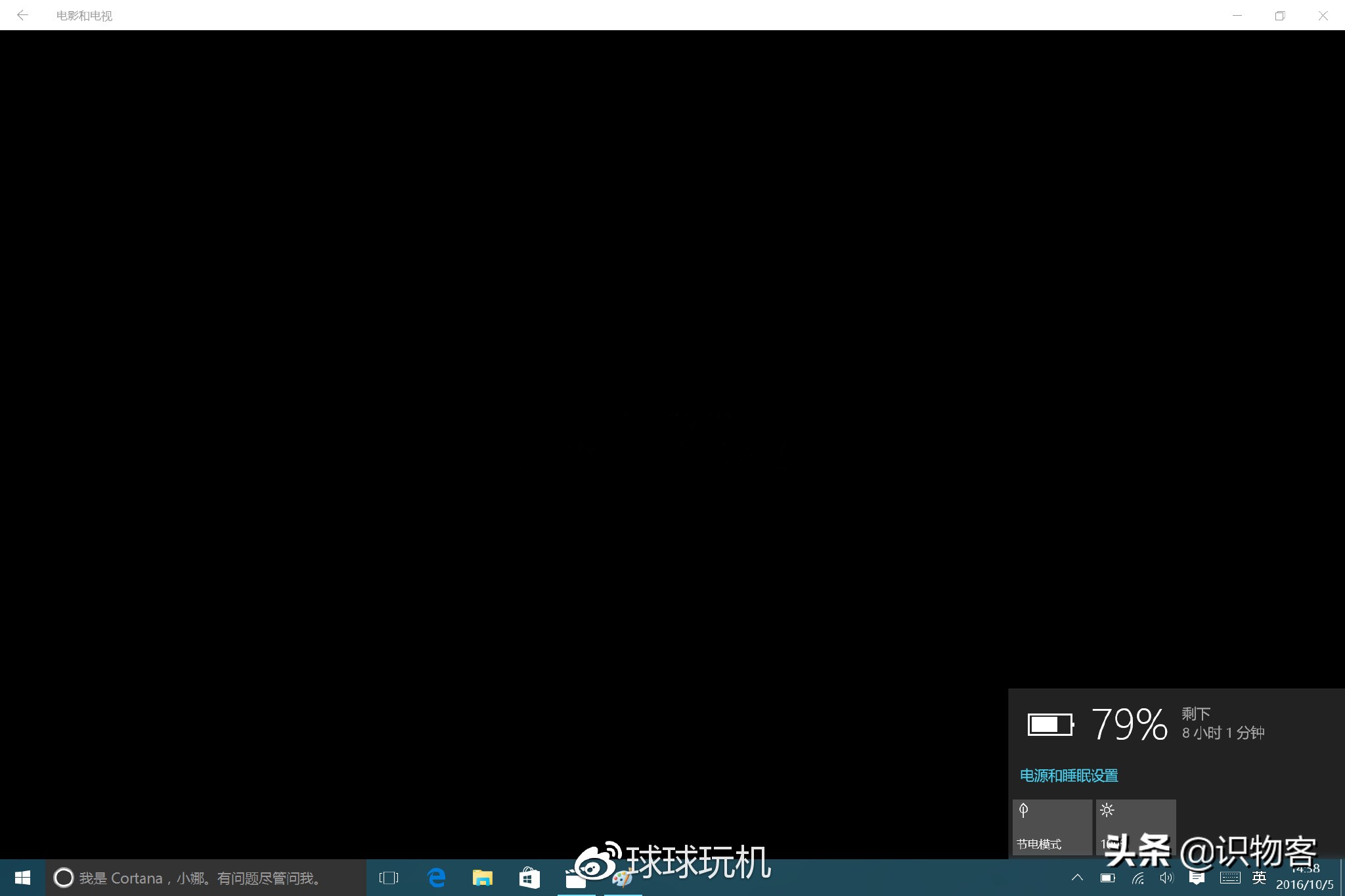Launch Microsoft Edge from the taskbar
The image size is (1345, 896).
pyautogui.click(x=436, y=878)
